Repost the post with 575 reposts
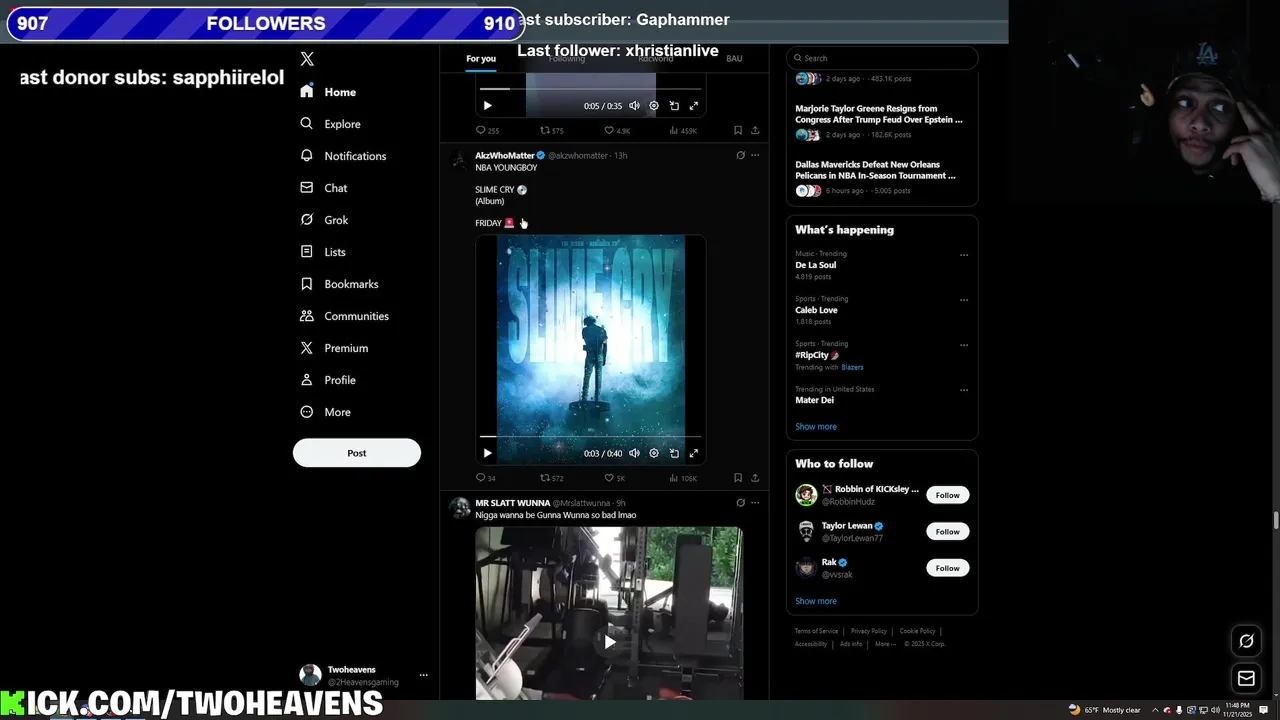Viewport: 1280px width, 720px height. pyautogui.click(x=552, y=131)
